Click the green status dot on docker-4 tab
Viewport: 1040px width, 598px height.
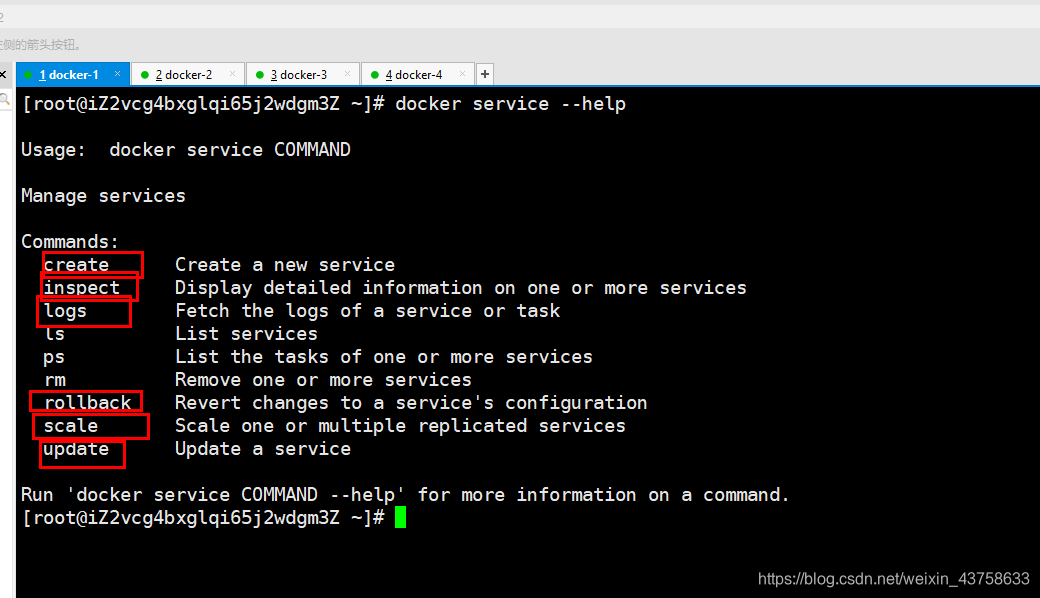click(x=375, y=75)
